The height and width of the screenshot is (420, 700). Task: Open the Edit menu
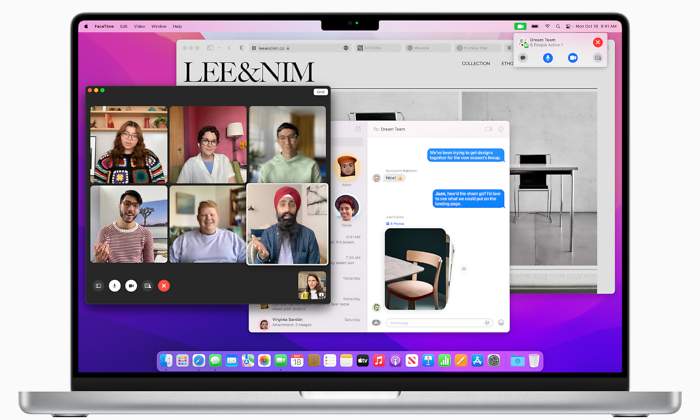124,26
